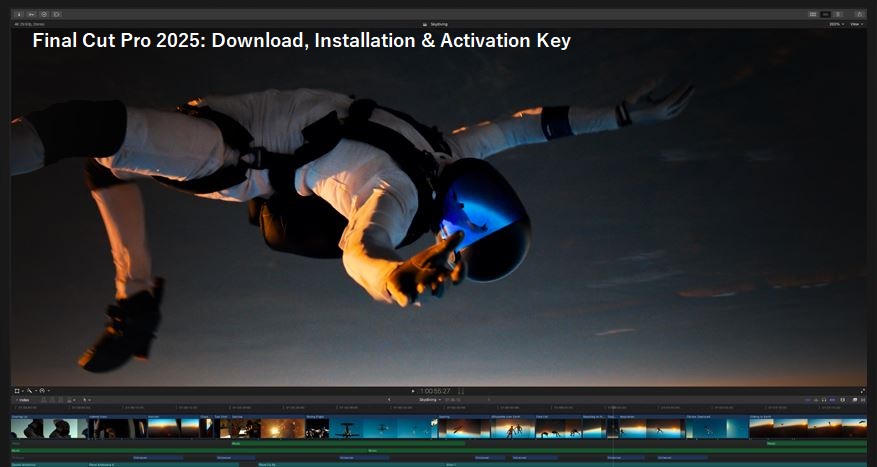This screenshot has height=467, width=877.
Task: Open the Select tool arrow pop-up
Action: click(x=86, y=400)
